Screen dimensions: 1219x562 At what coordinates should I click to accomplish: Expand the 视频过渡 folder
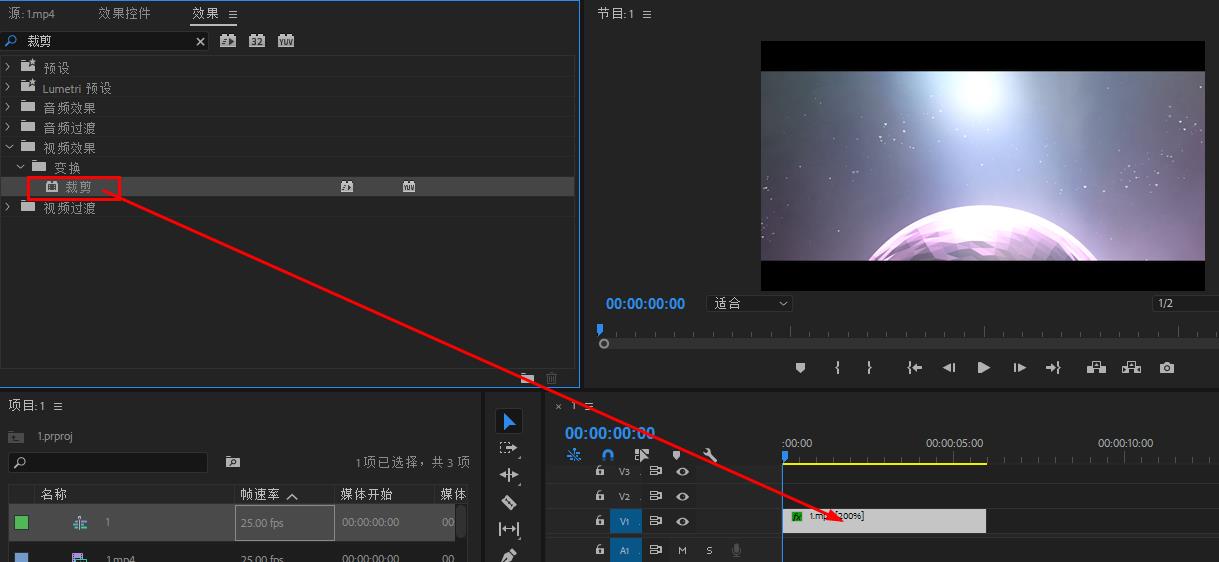pos(9,207)
